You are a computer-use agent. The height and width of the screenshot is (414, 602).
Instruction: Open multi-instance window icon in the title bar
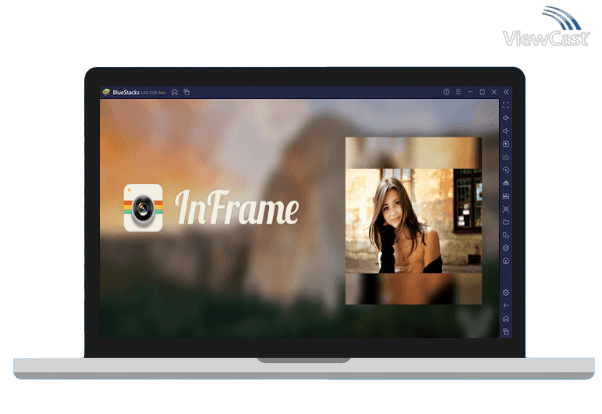(187, 92)
